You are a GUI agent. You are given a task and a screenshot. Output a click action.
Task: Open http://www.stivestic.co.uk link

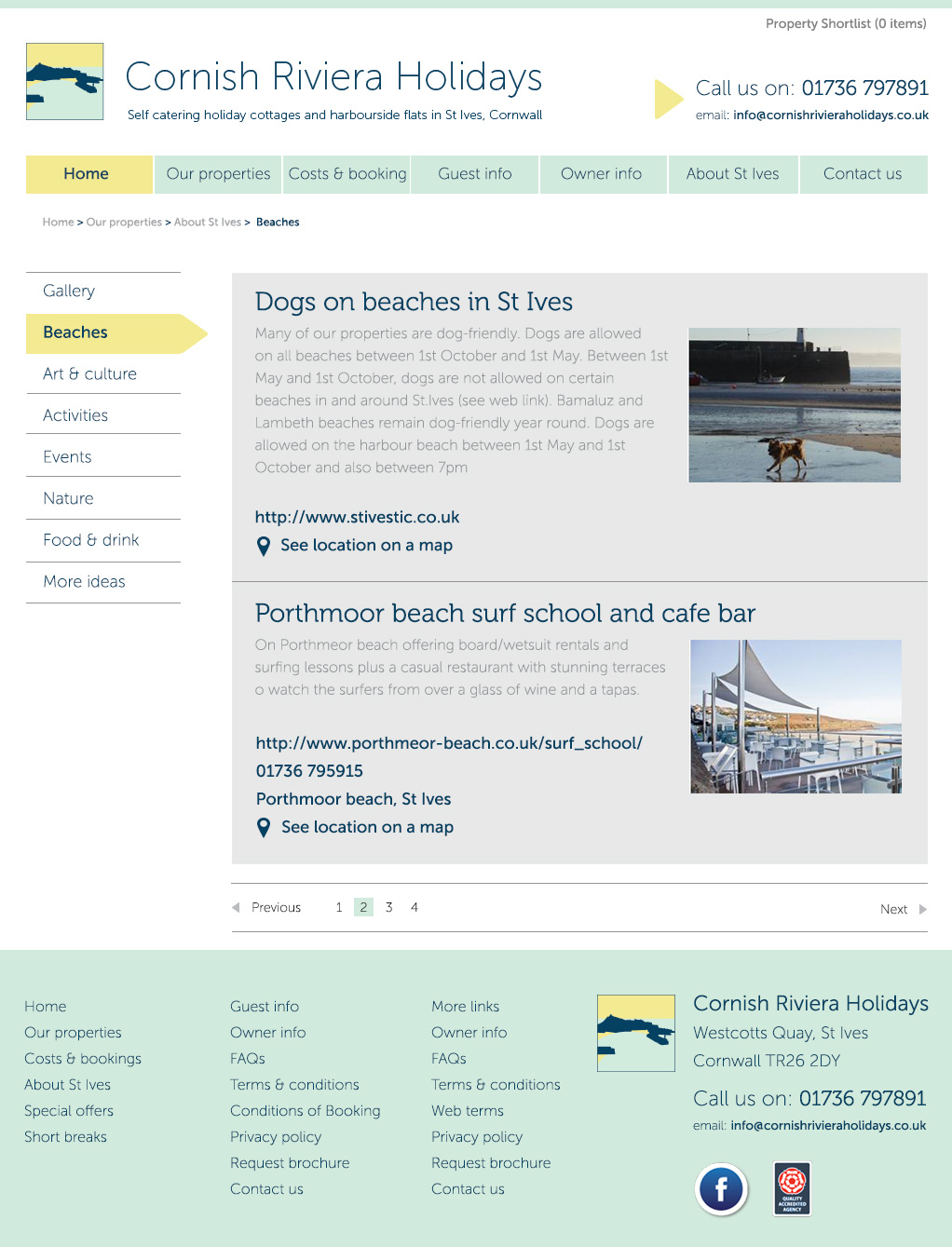pyautogui.click(x=357, y=517)
